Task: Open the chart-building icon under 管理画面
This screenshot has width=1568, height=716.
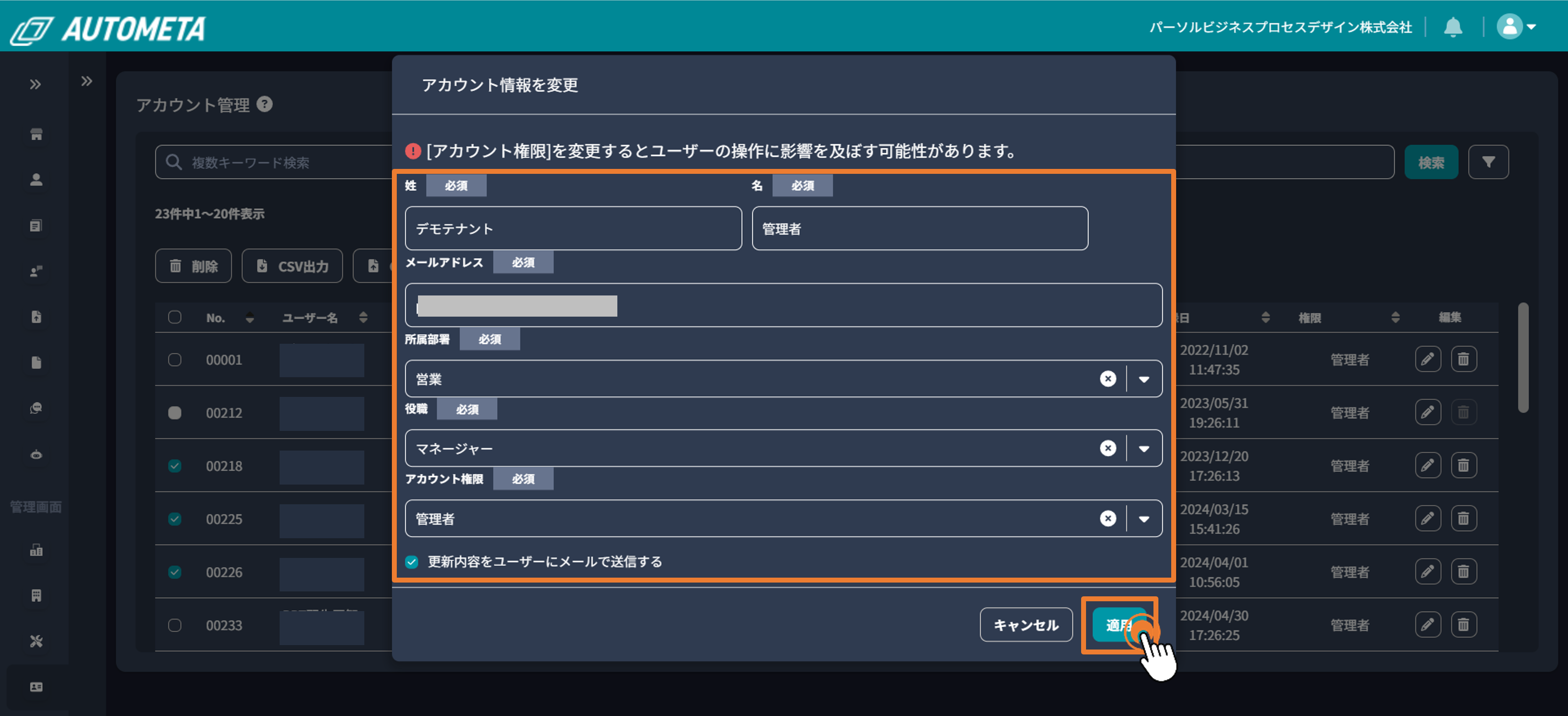Action: point(36,550)
